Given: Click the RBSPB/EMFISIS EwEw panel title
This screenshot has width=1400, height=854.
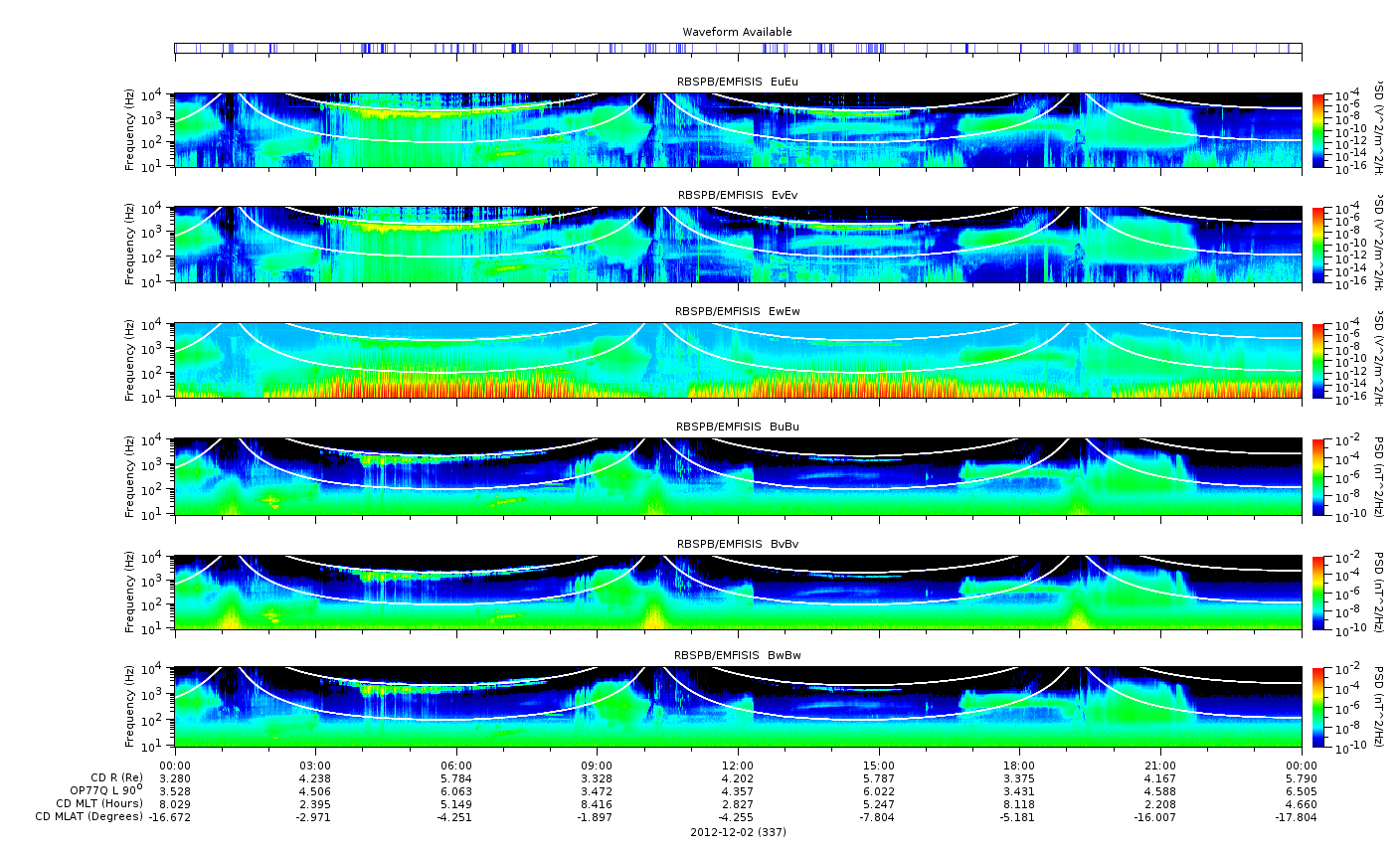Looking at the screenshot, I should (x=737, y=312).
